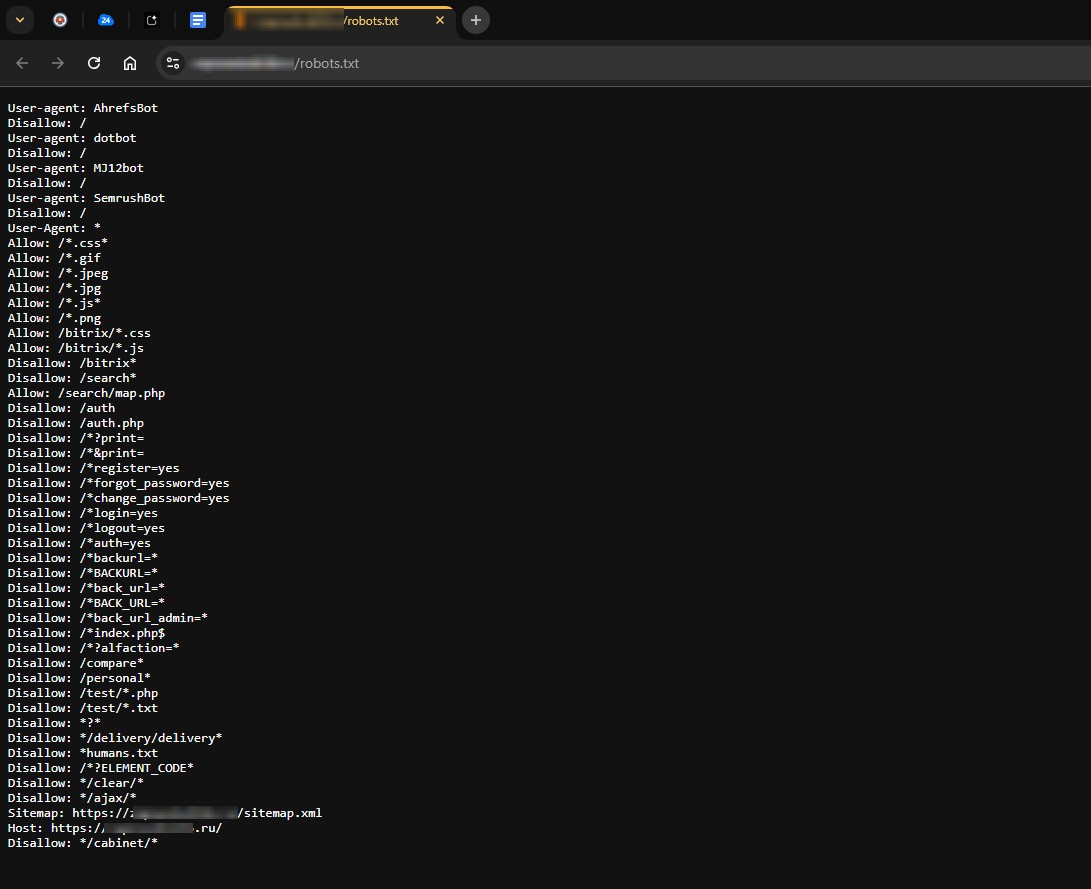This screenshot has width=1091, height=889.
Task: Click the line 'Allow: /*.png'
Action: tap(54, 318)
